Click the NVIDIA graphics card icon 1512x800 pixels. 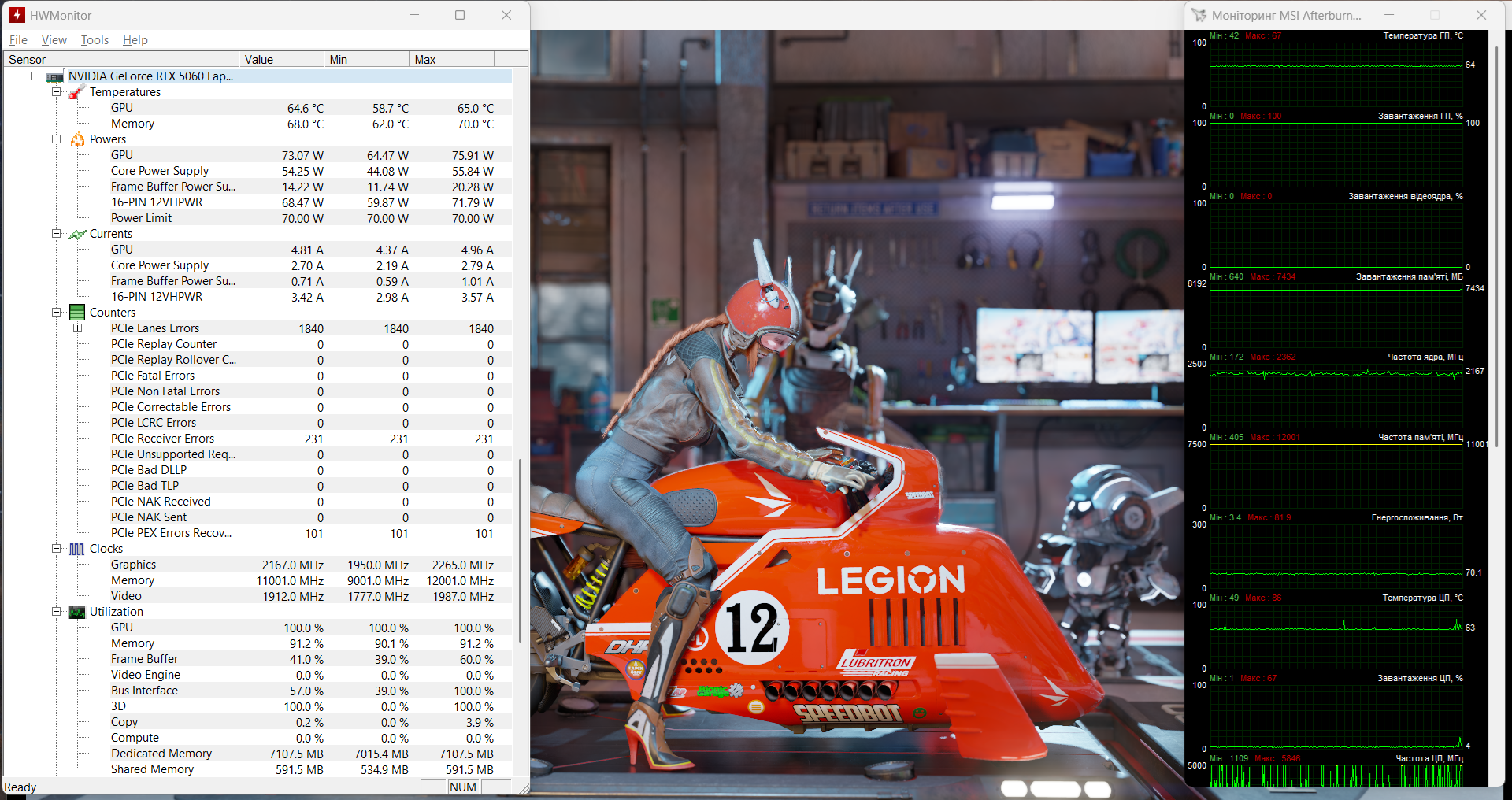(55, 76)
